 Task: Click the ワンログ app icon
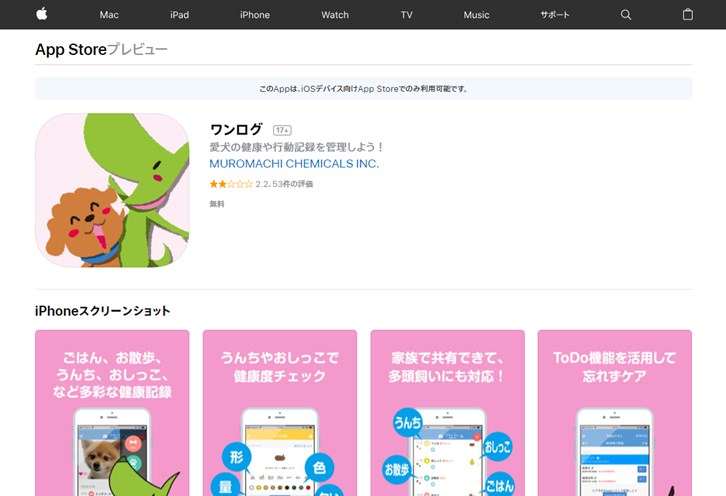[x=112, y=190]
